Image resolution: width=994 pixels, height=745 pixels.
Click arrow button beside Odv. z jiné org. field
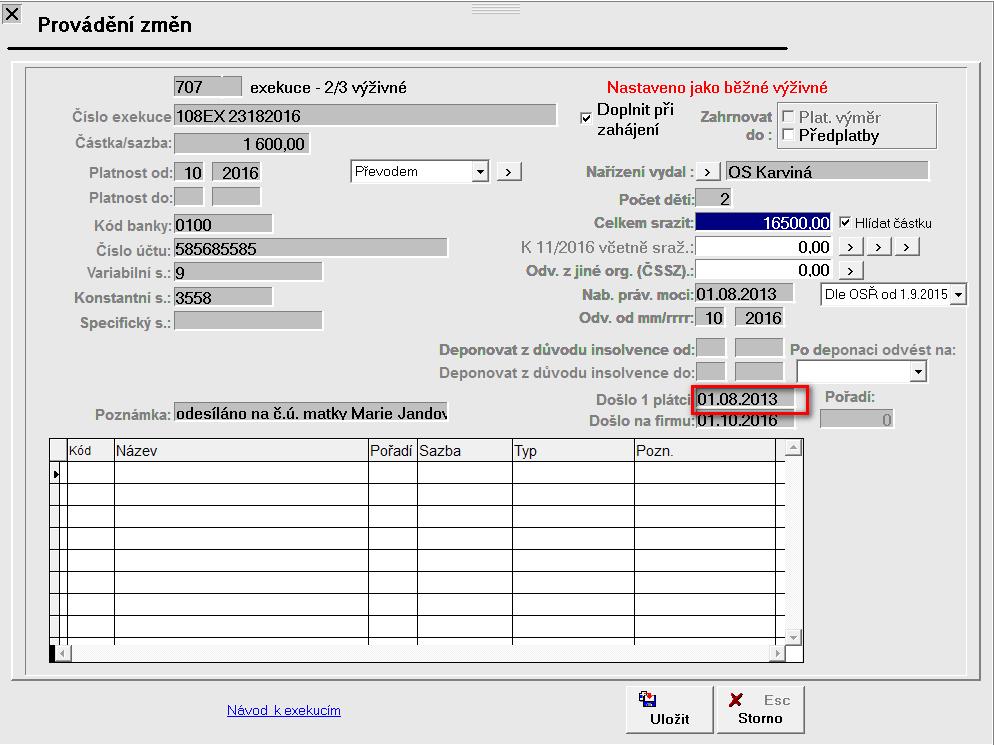pos(851,271)
